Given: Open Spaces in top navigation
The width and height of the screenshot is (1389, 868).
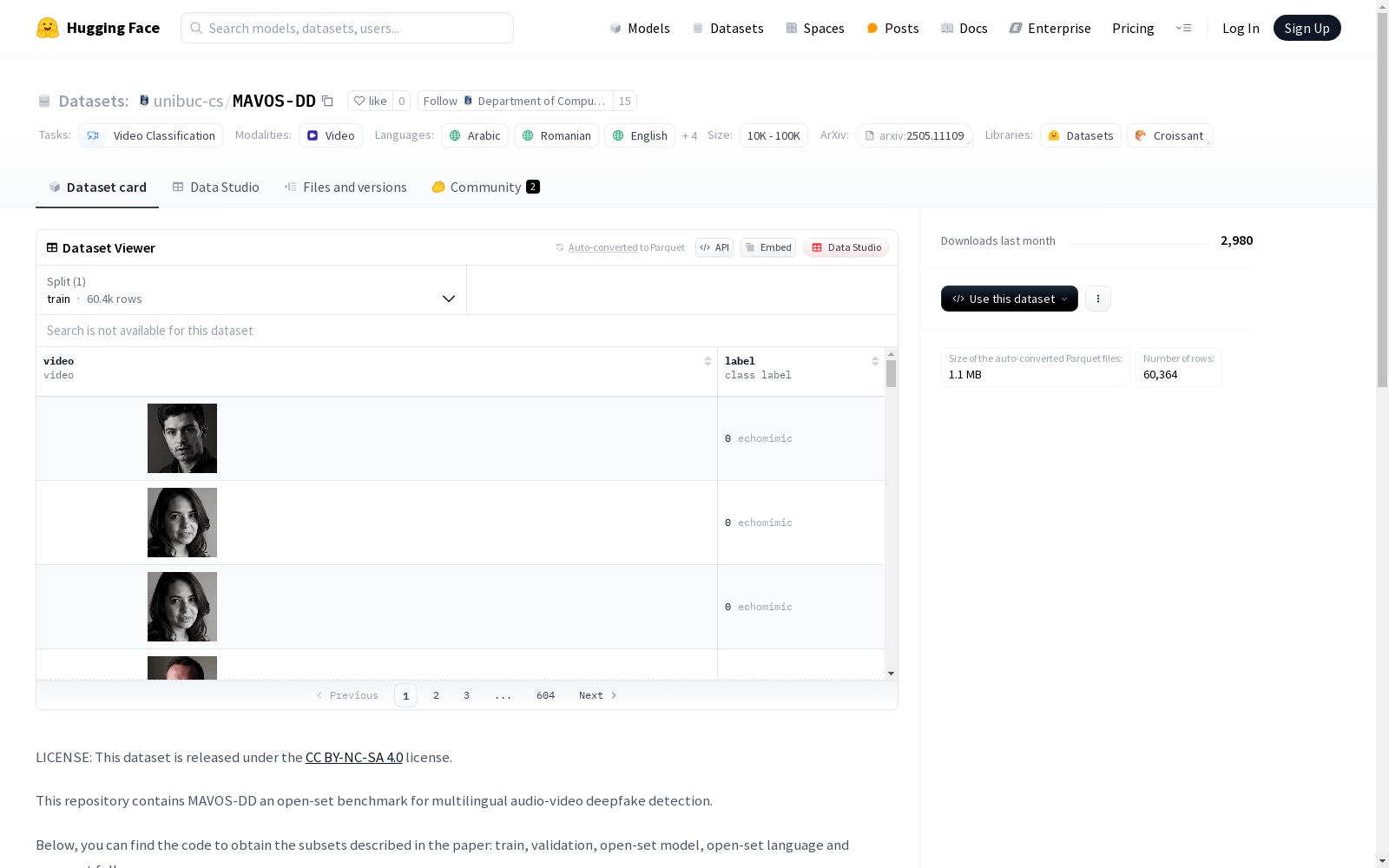Looking at the screenshot, I should click(814, 28).
